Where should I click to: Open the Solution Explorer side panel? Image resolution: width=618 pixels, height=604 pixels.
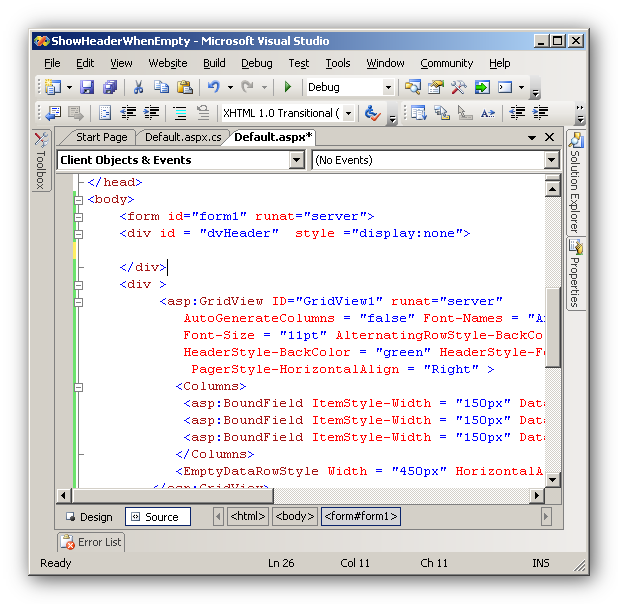pos(576,183)
